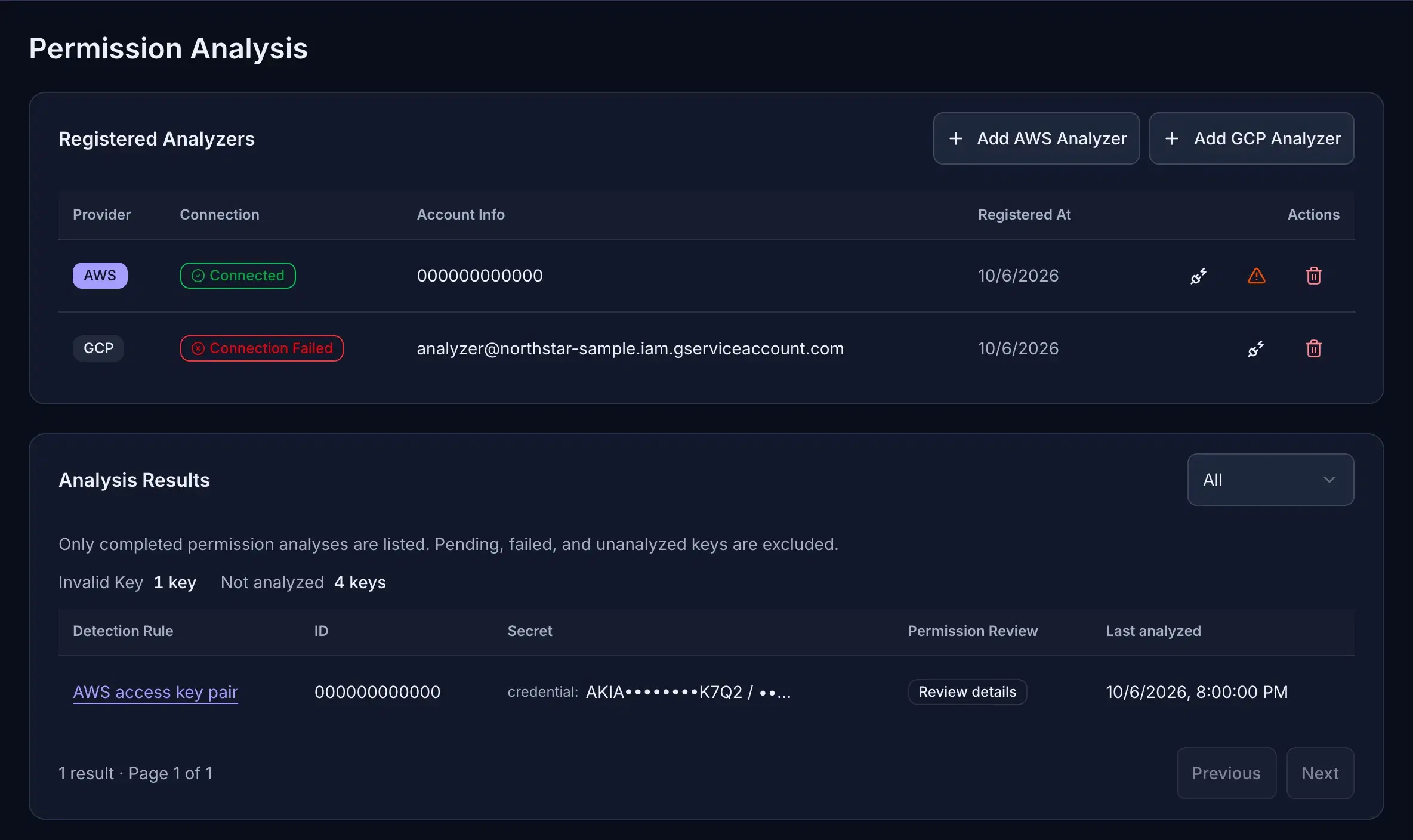
Task: Click the Permission Analysis page title
Action: pos(168,48)
